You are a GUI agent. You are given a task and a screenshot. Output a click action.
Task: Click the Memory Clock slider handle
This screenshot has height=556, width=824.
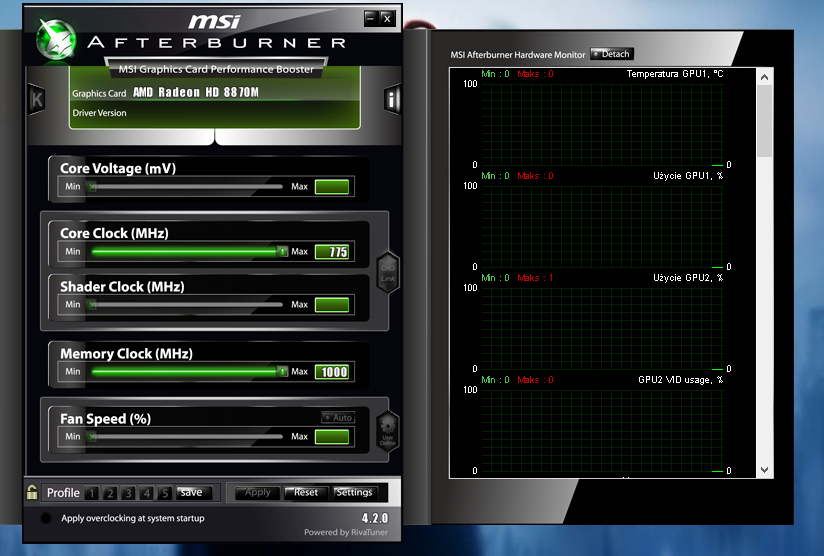click(282, 372)
